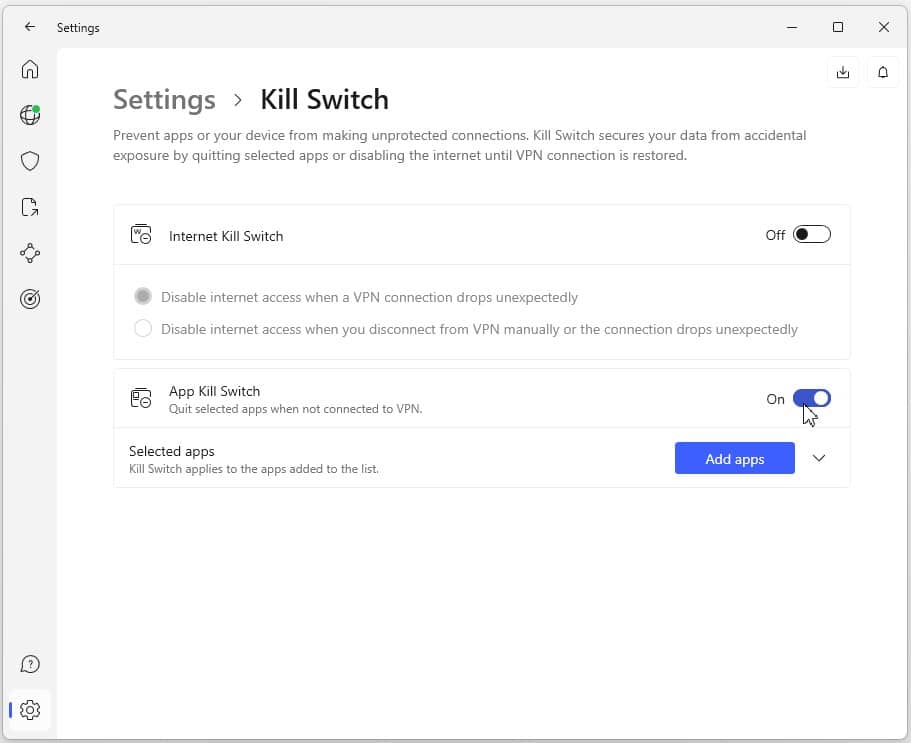Turn off the App Kill Switch toggle
This screenshot has width=911, height=743.
point(812,399)
